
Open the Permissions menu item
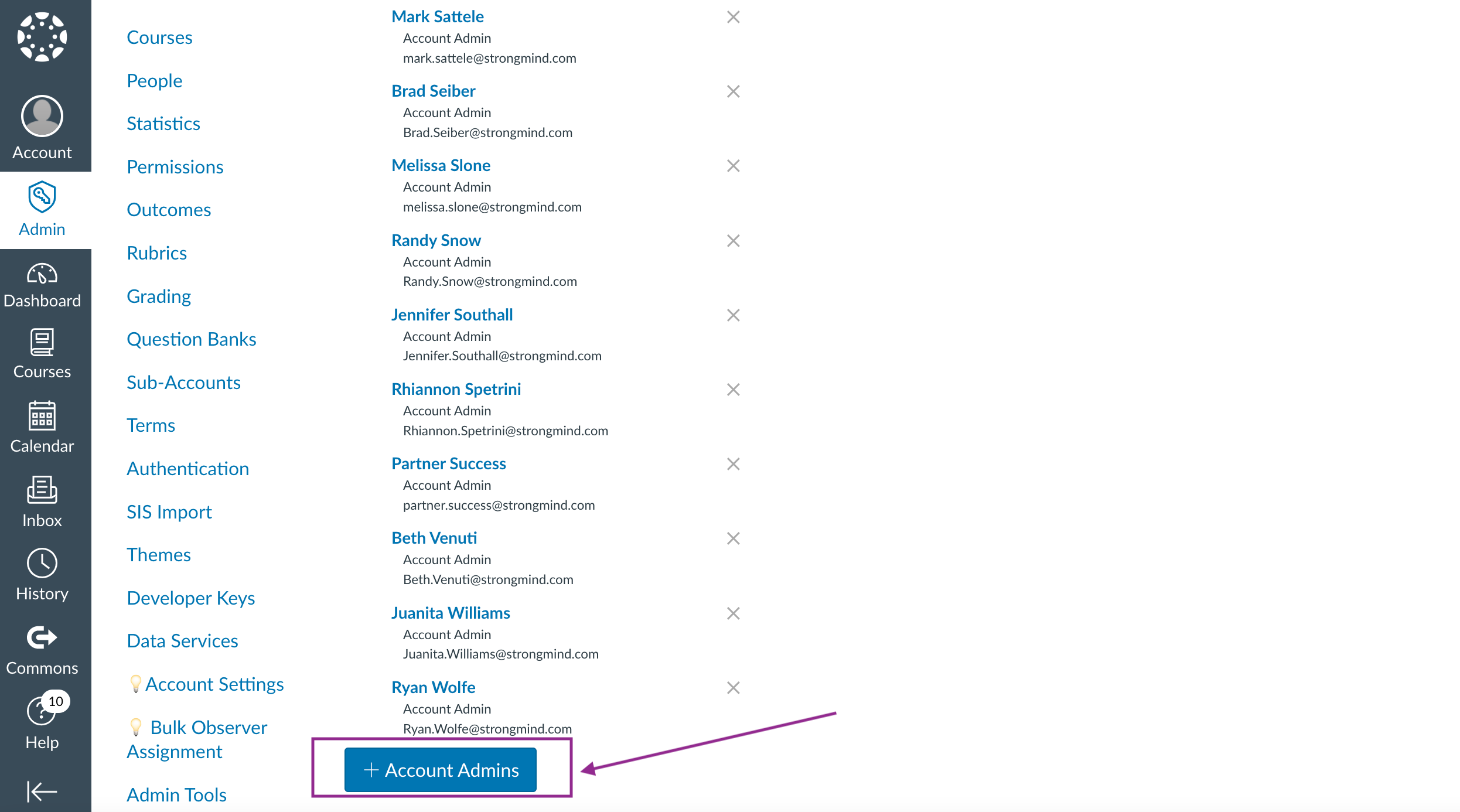coord(175,167)
